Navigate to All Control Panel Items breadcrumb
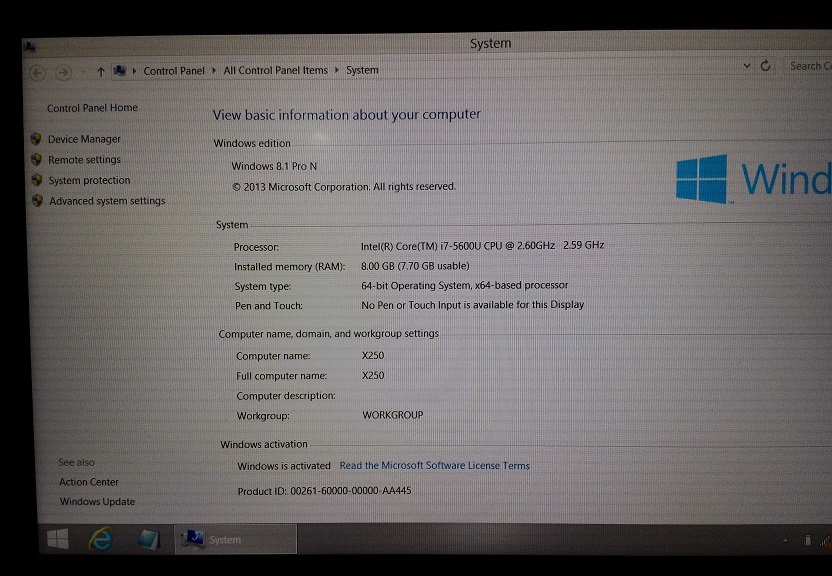Viewport: 832px width, 576px height. point(275,70)
